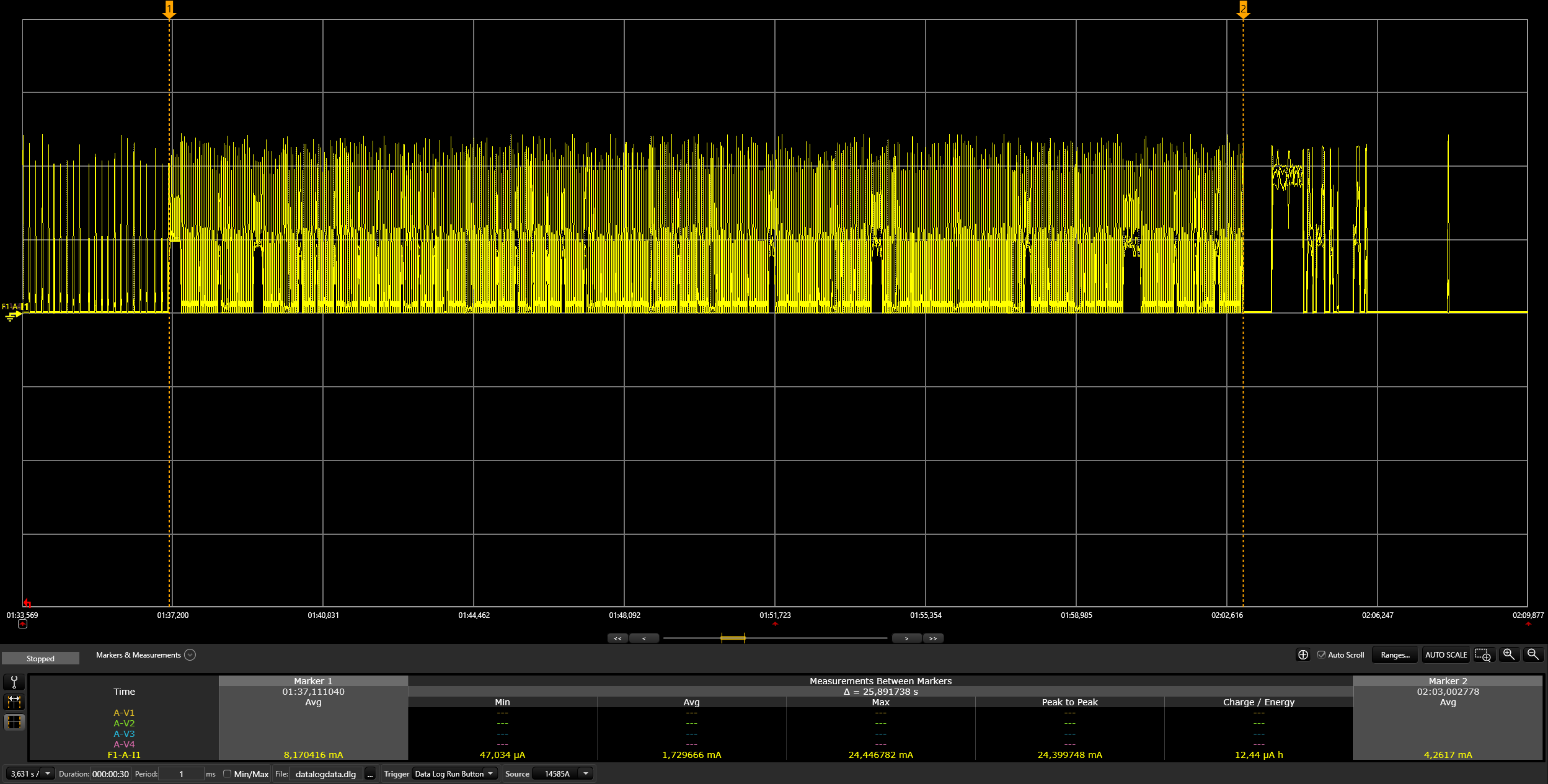Screen dimensions: 1548x784
Task: Zoom out with the minus magnifier
Action: tap(1533, 654)
